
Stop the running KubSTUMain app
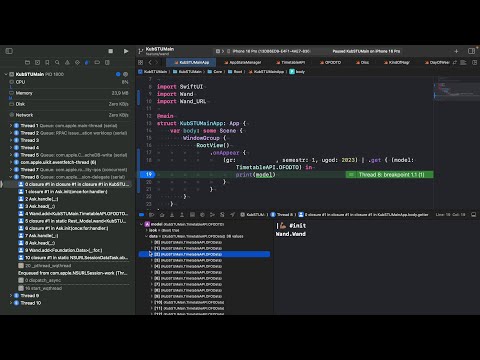point(111,51)
